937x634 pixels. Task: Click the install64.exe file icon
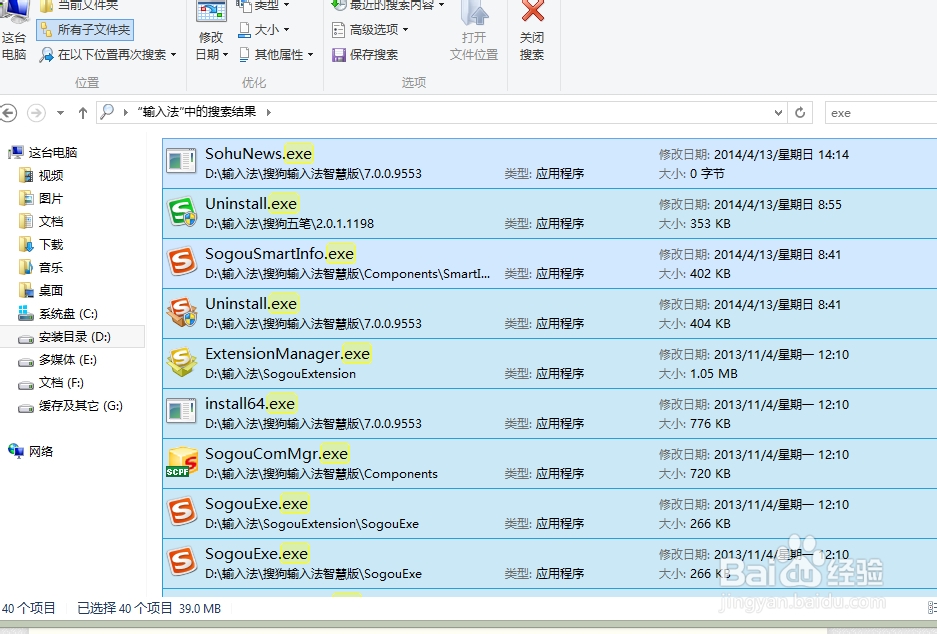pyautogui.click(x=181, y=411)
